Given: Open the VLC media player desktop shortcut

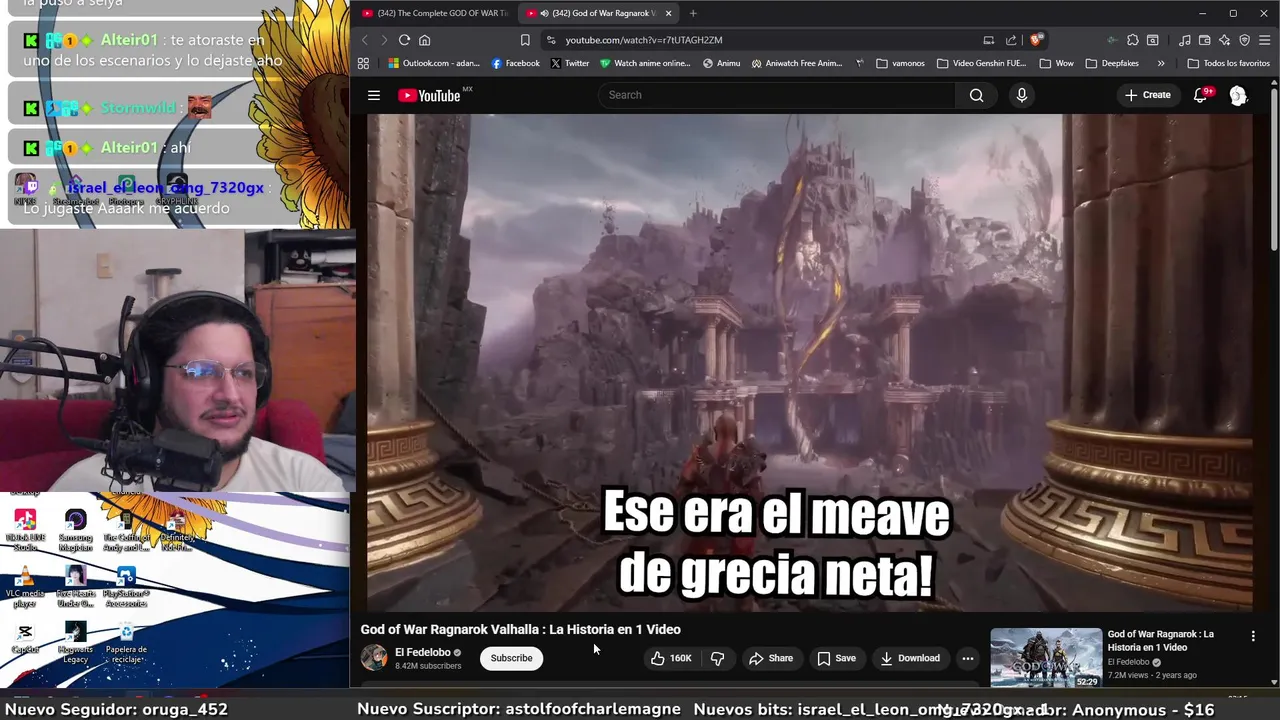Looking at the screenshot, I should [x=25, y=587].
